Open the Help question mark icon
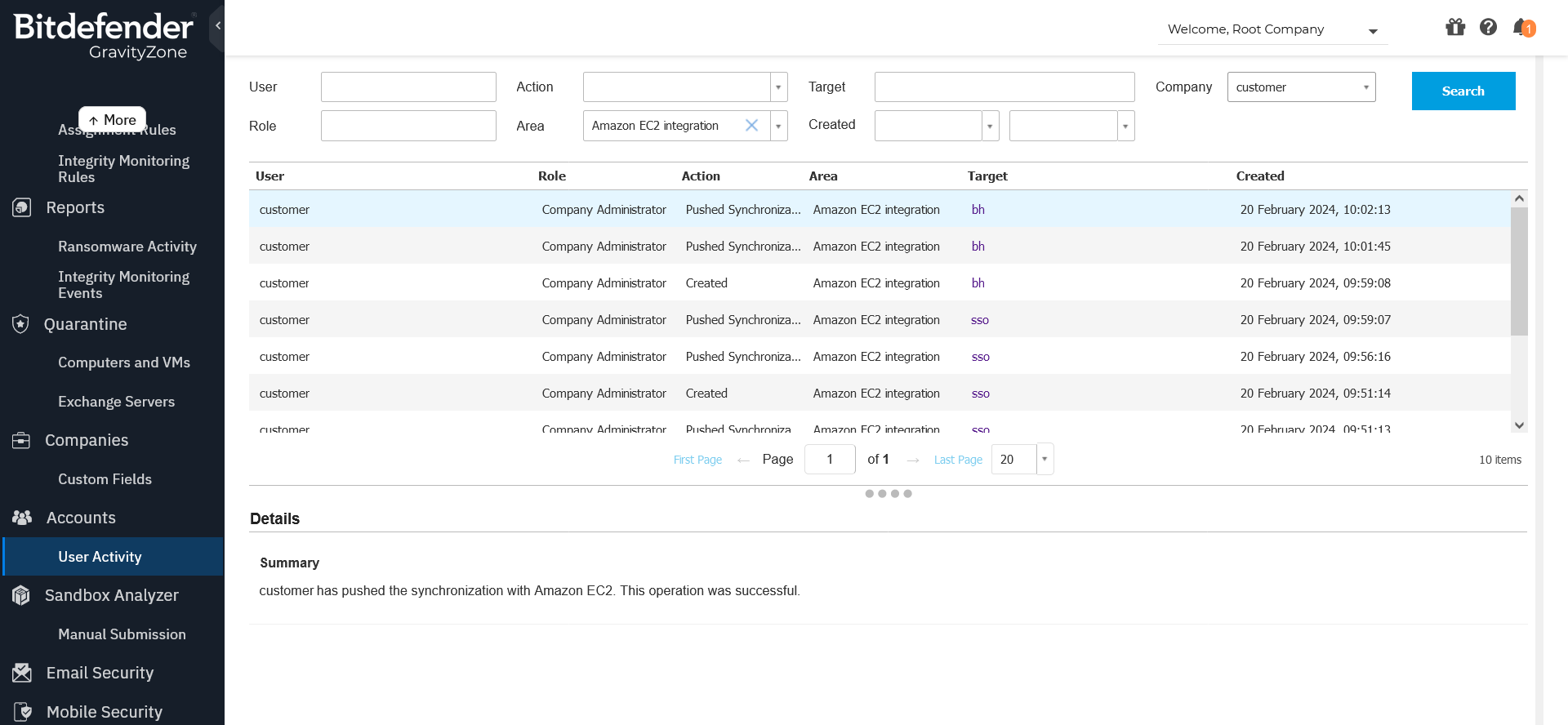Image resolution: width=1568 pixels, height=725 pixels. (x=1489, y=28)
